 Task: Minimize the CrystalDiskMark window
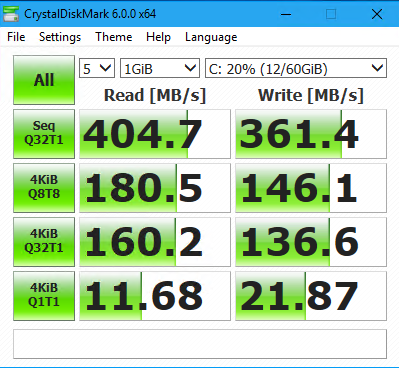pos(286,14)
